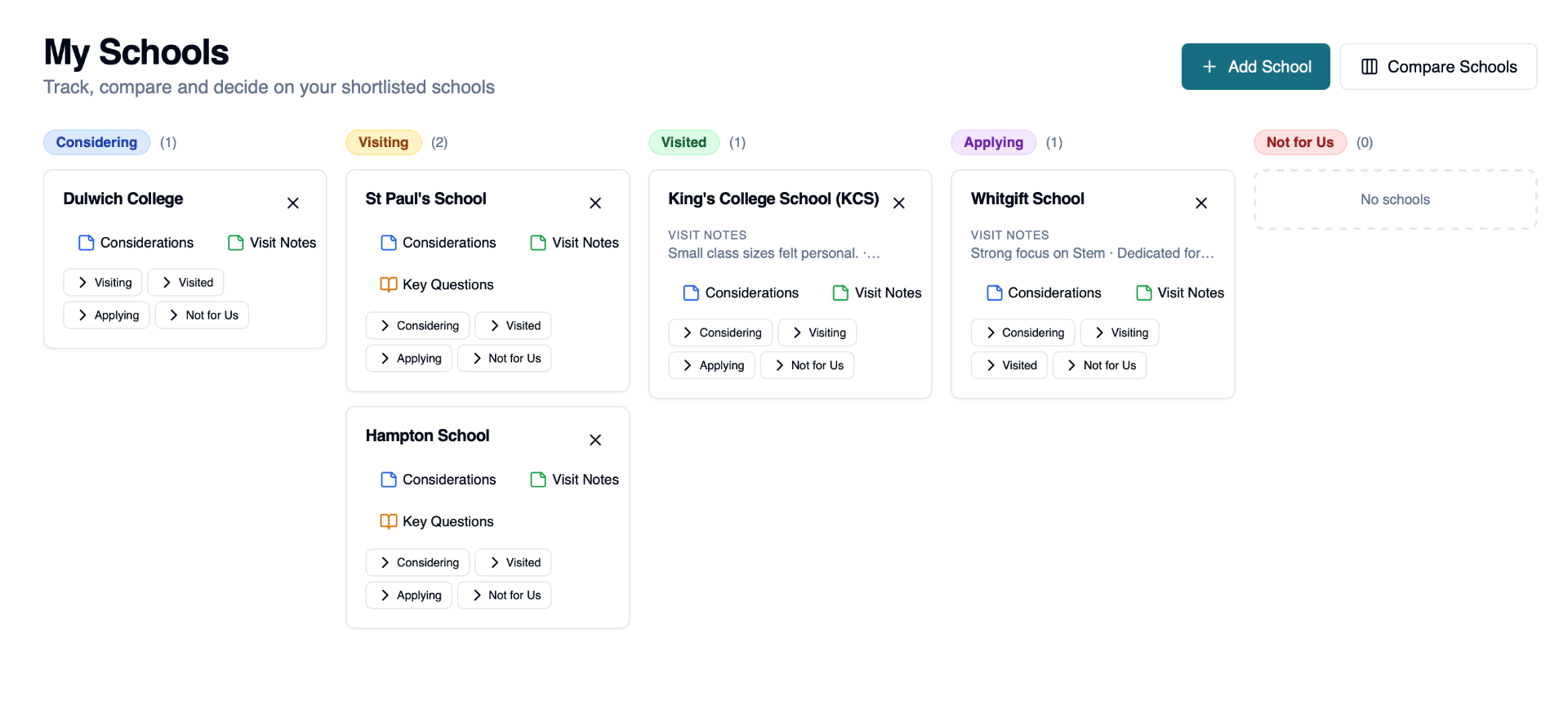Move Whitgift School to Visiting
The height and width of the screenshot is (706, 1568).
point(1120,333)
